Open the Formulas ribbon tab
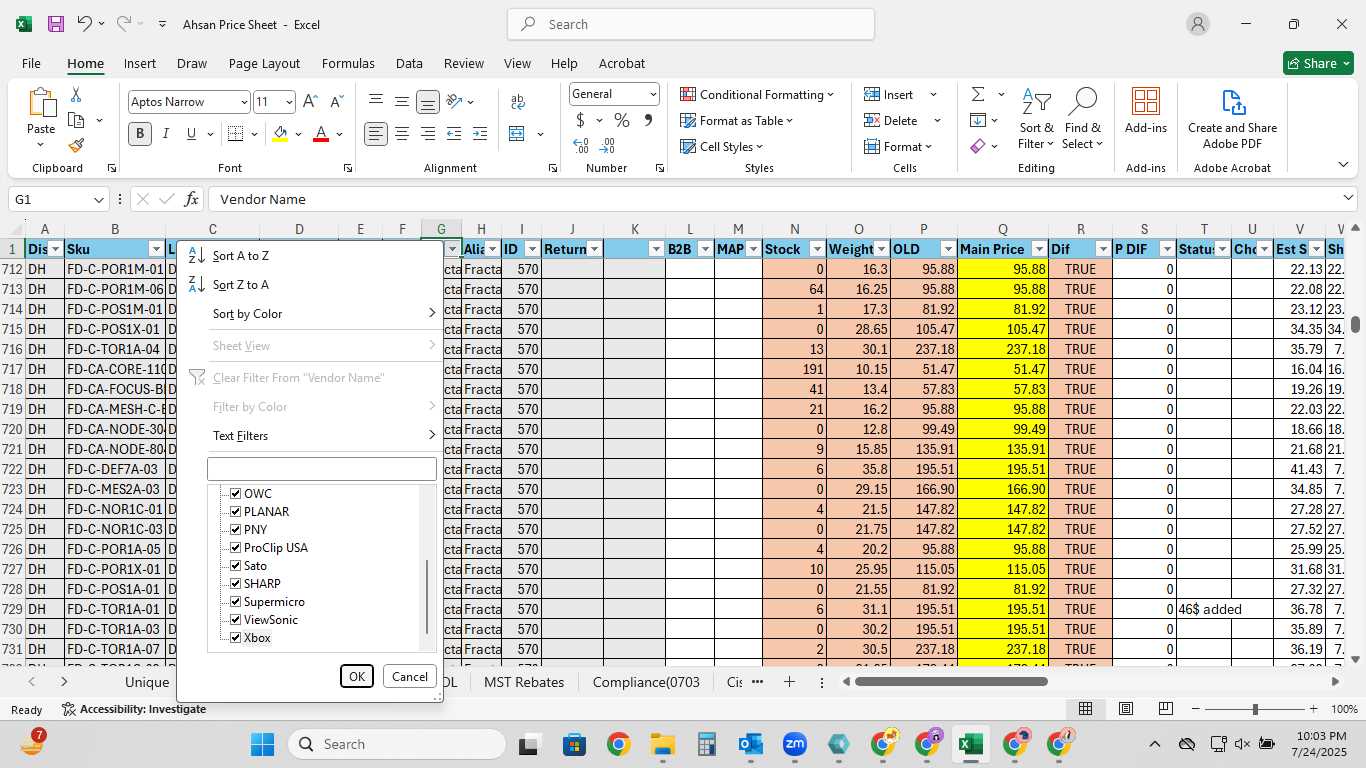Viewport: 1366px width, 768px height. click(348, 63)
